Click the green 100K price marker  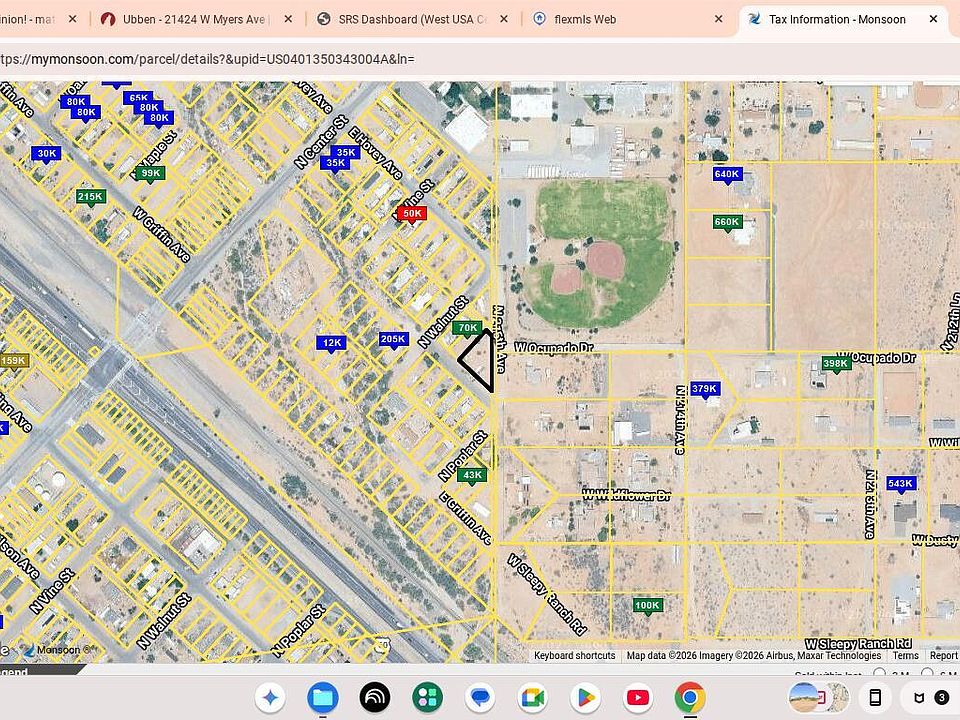pyautogui.click(x=648, y=606)
